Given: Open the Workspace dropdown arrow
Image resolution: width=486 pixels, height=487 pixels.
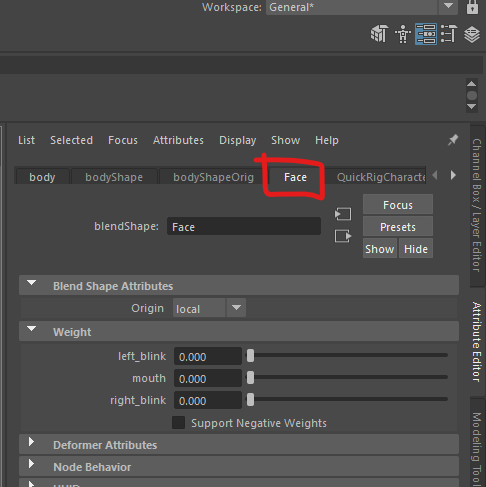Looking at the screenshot, I should [x=448, y=6].
